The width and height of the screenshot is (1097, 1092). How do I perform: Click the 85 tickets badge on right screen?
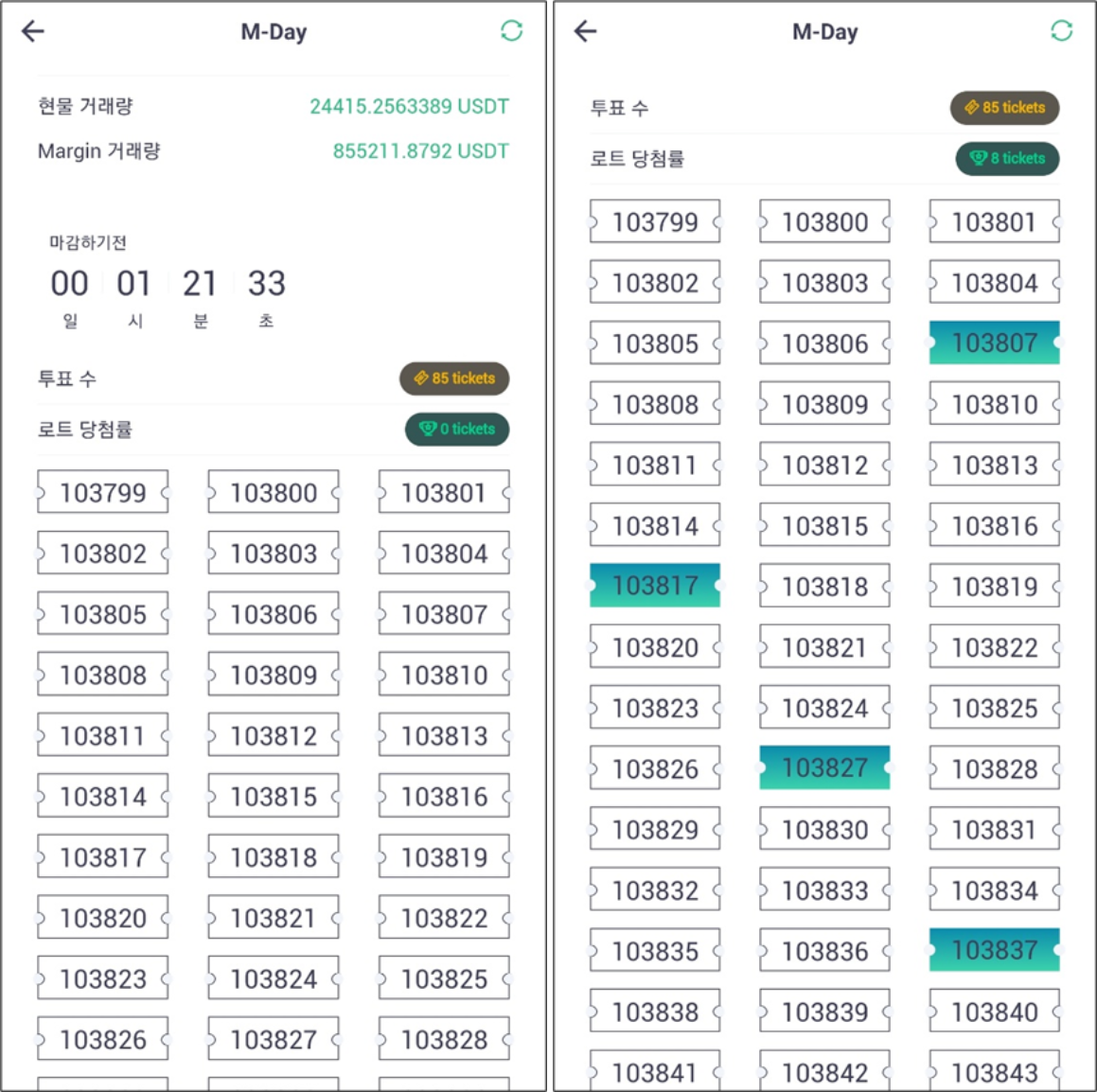1004,108
